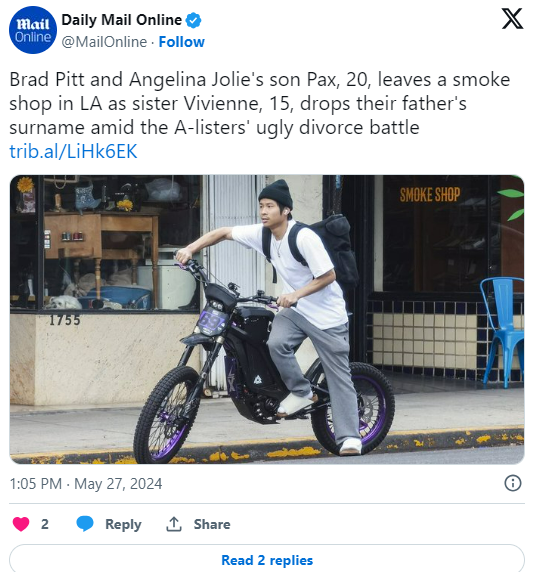Viewport: 533px width, 572px height.
Task: Click the share upload arrow icon
Action: point(174,524)
